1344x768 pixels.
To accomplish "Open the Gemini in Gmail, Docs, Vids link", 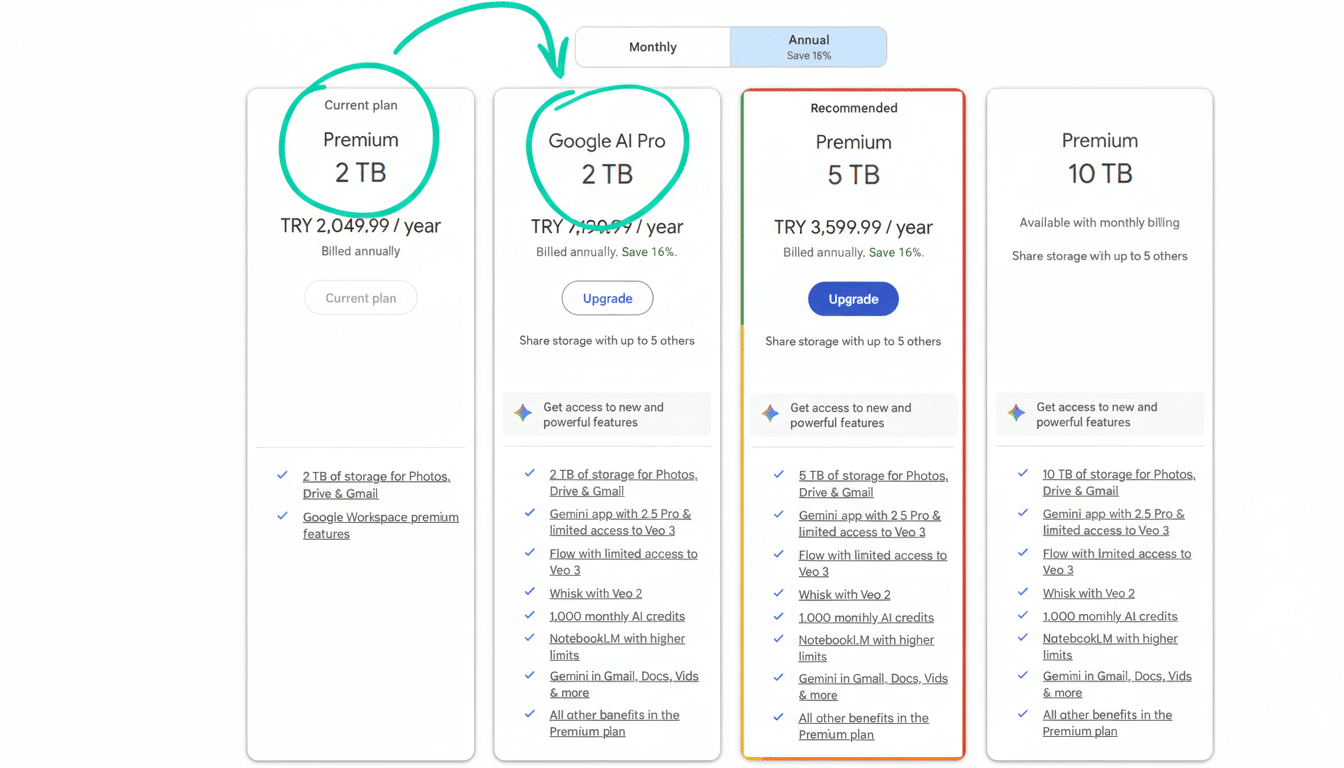I will (625, 684).
